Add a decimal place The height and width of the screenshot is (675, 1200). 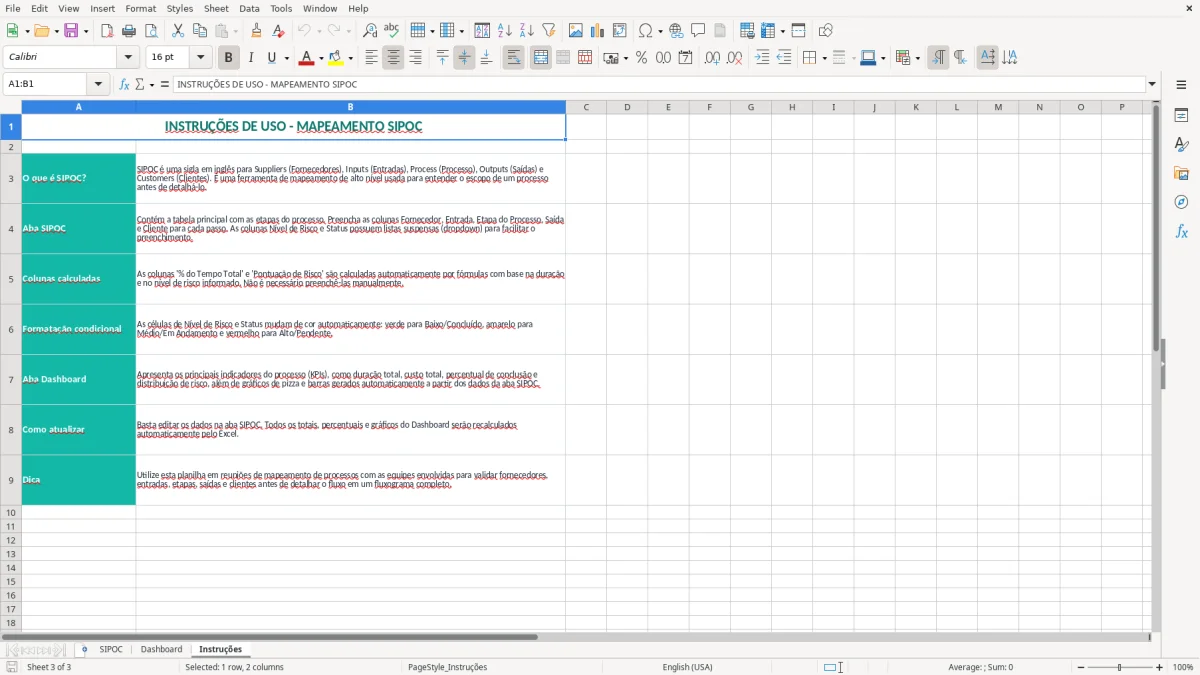[x=712, y=58]
